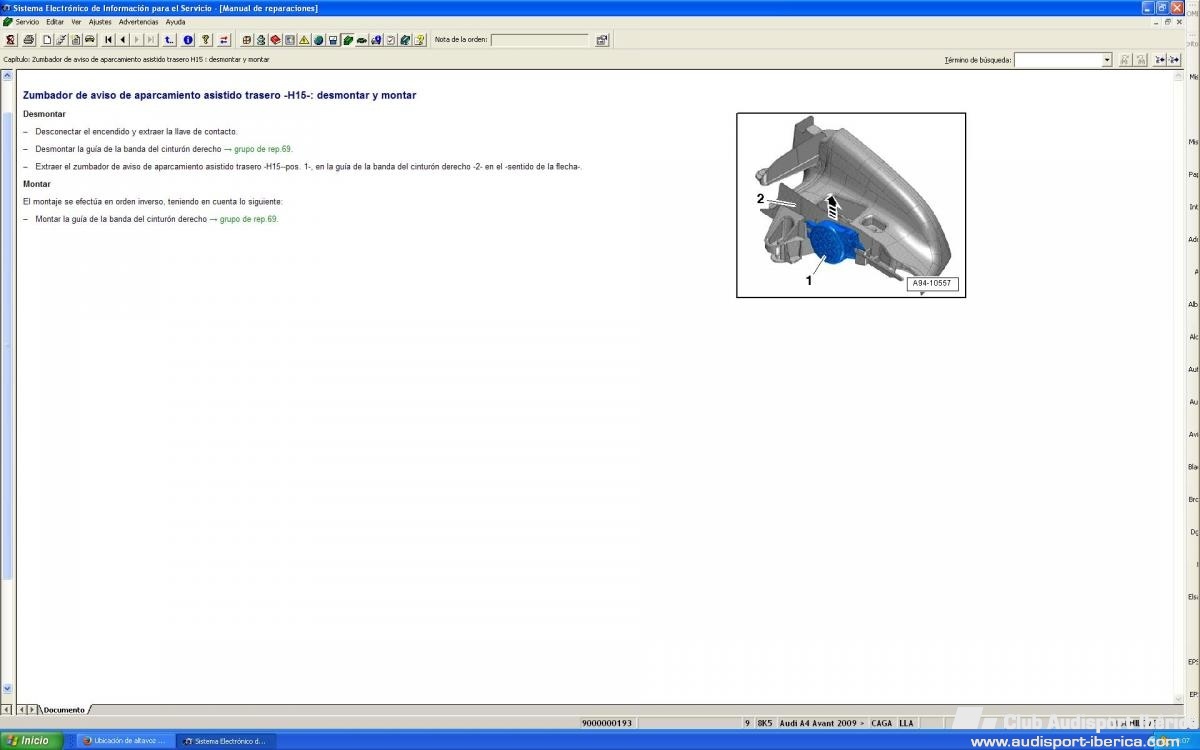
Task: Click the exit figure icon at toolbar start
Action: [10, 40]
